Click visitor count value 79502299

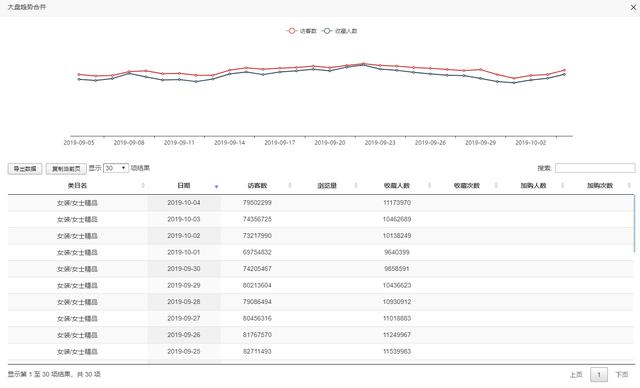[257, 203]
